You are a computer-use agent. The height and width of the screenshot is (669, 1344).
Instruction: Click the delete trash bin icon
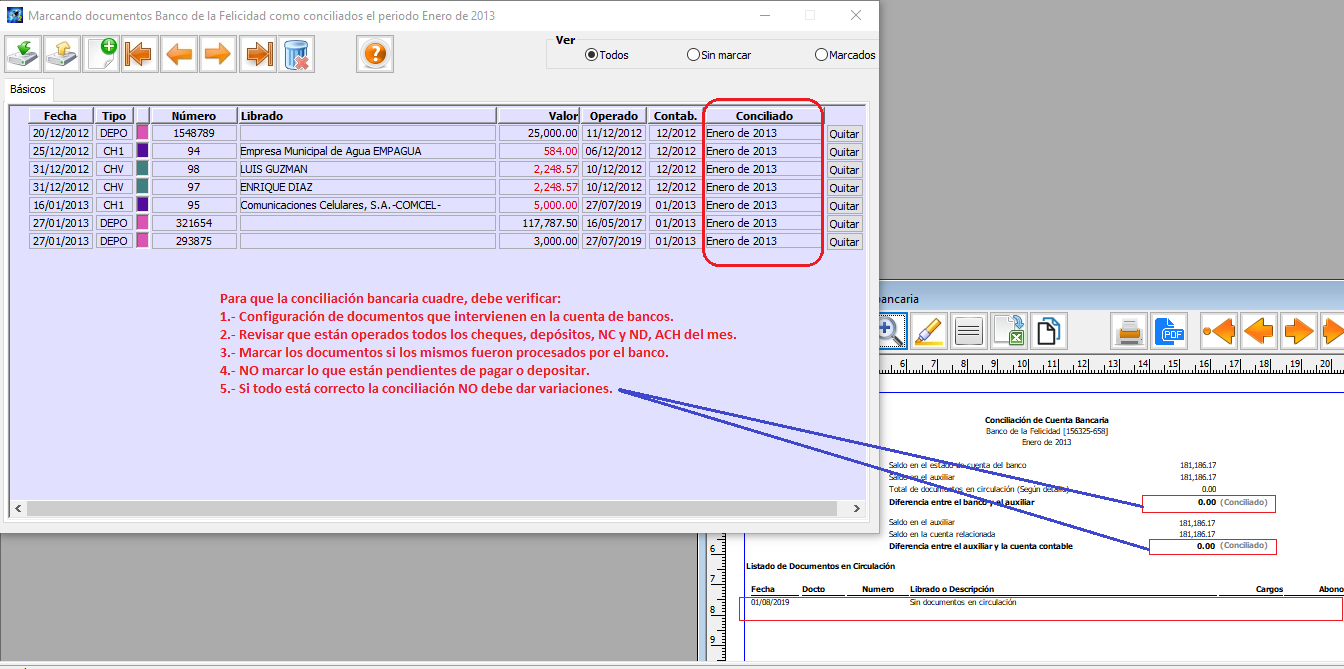pyautogui.click(x=297, y=53)
